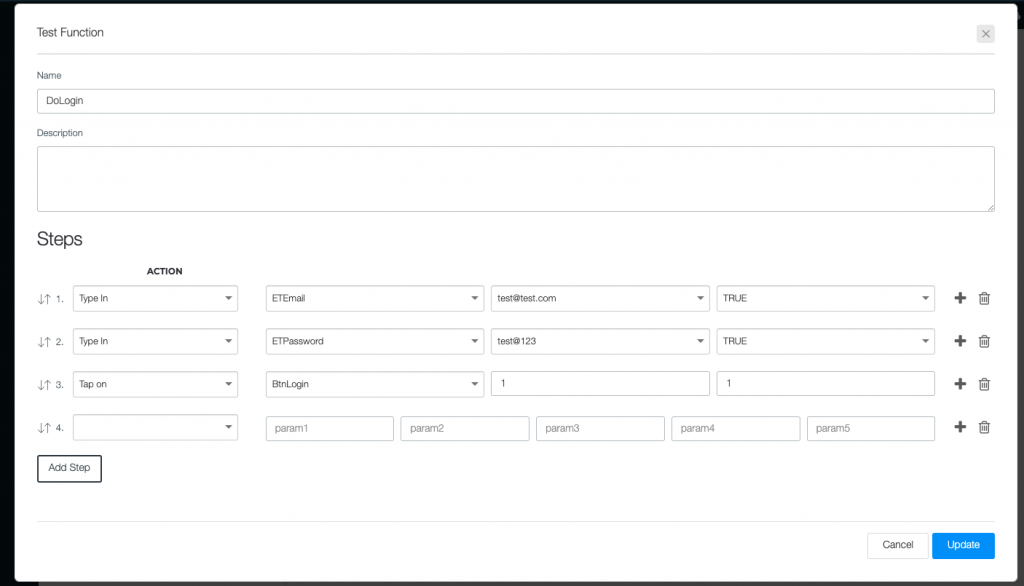This screenshot has width=1024, height=586.
Task: Click the plus icon on step 4 row
Action: (960, 427)
